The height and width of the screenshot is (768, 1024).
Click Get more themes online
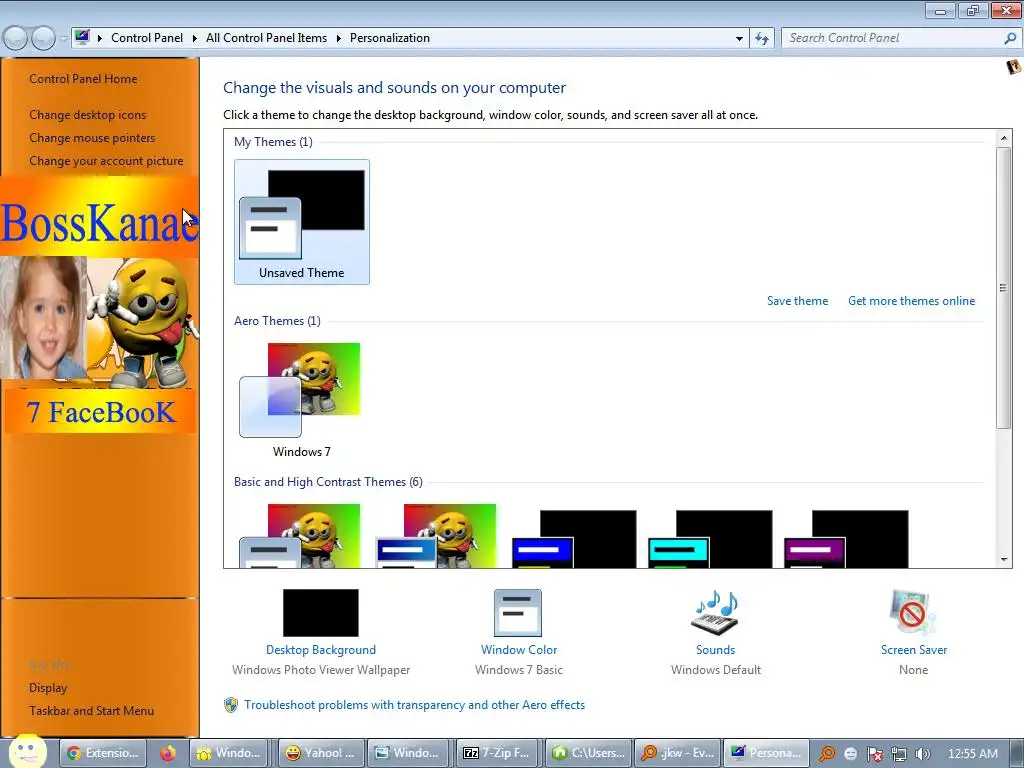click(912, 301)
